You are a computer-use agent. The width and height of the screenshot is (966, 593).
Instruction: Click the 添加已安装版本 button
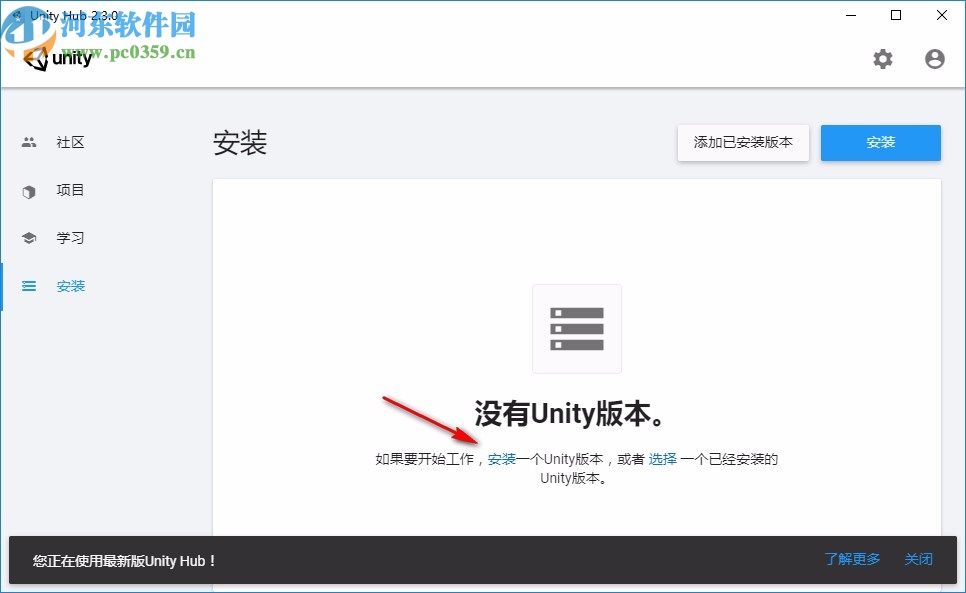coord(743,143)
